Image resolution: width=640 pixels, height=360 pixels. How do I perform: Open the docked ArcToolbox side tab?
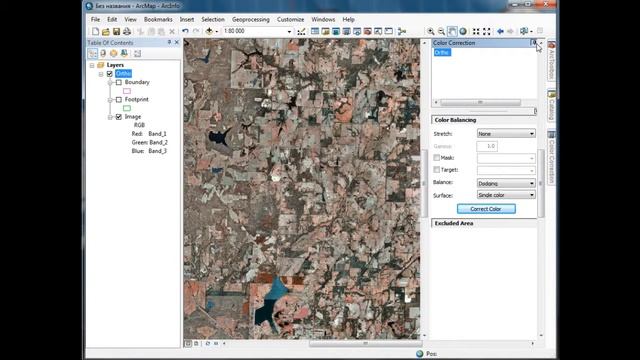(x=551, y=61)
